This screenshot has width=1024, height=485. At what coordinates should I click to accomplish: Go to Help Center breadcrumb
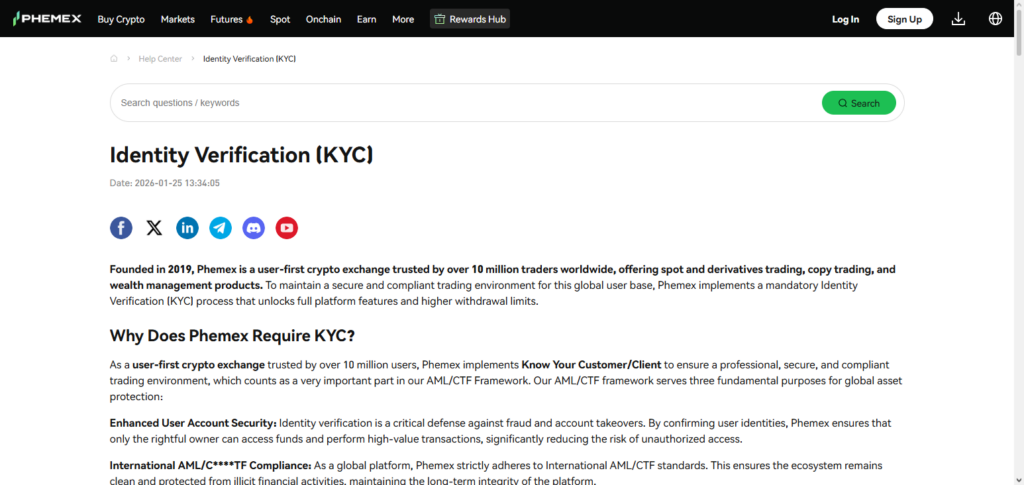[160, 59]
